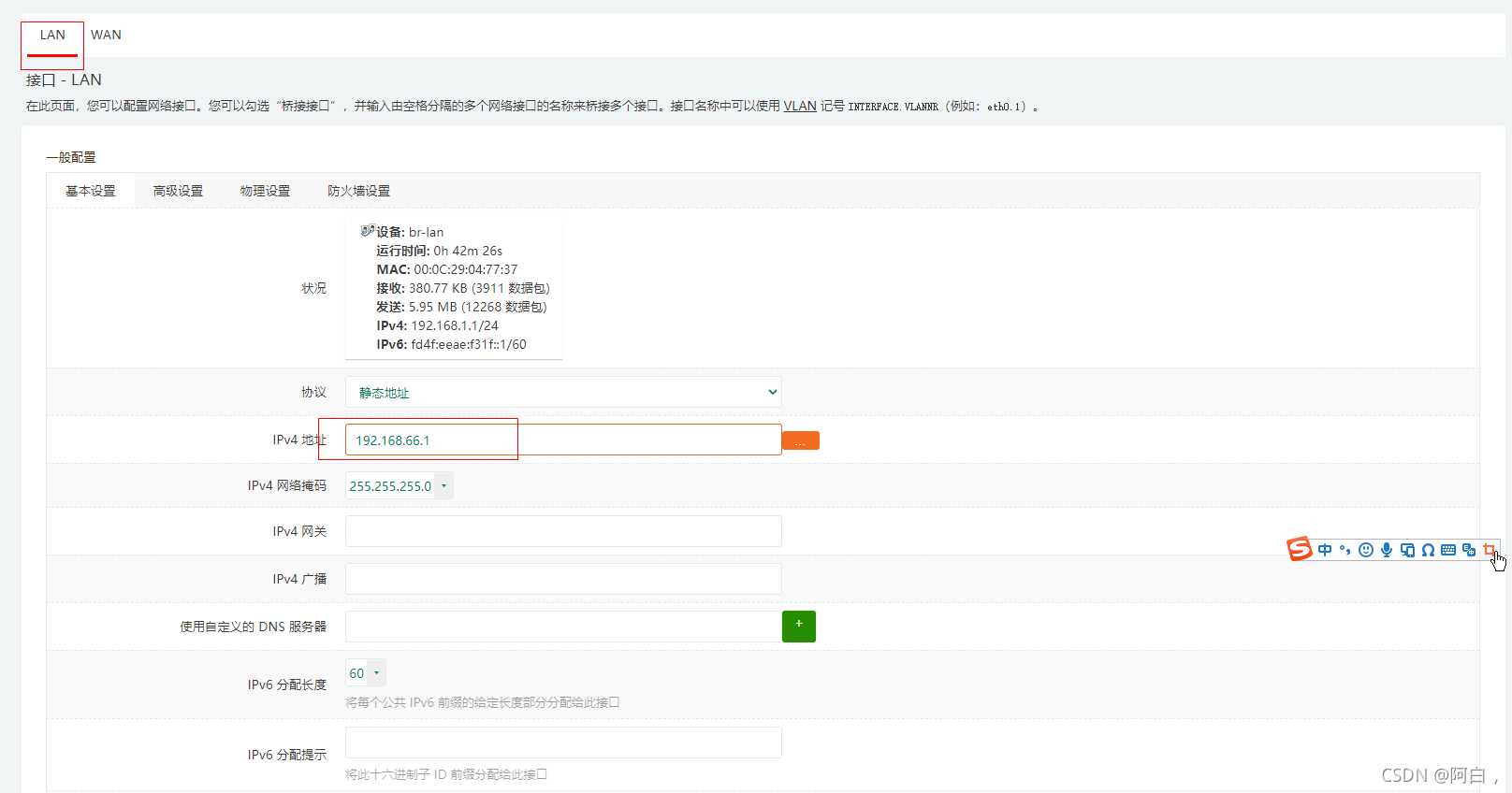1512x793 pixels.
Task: Open Sogou translate icon
Action: (x=1469, y=550)
